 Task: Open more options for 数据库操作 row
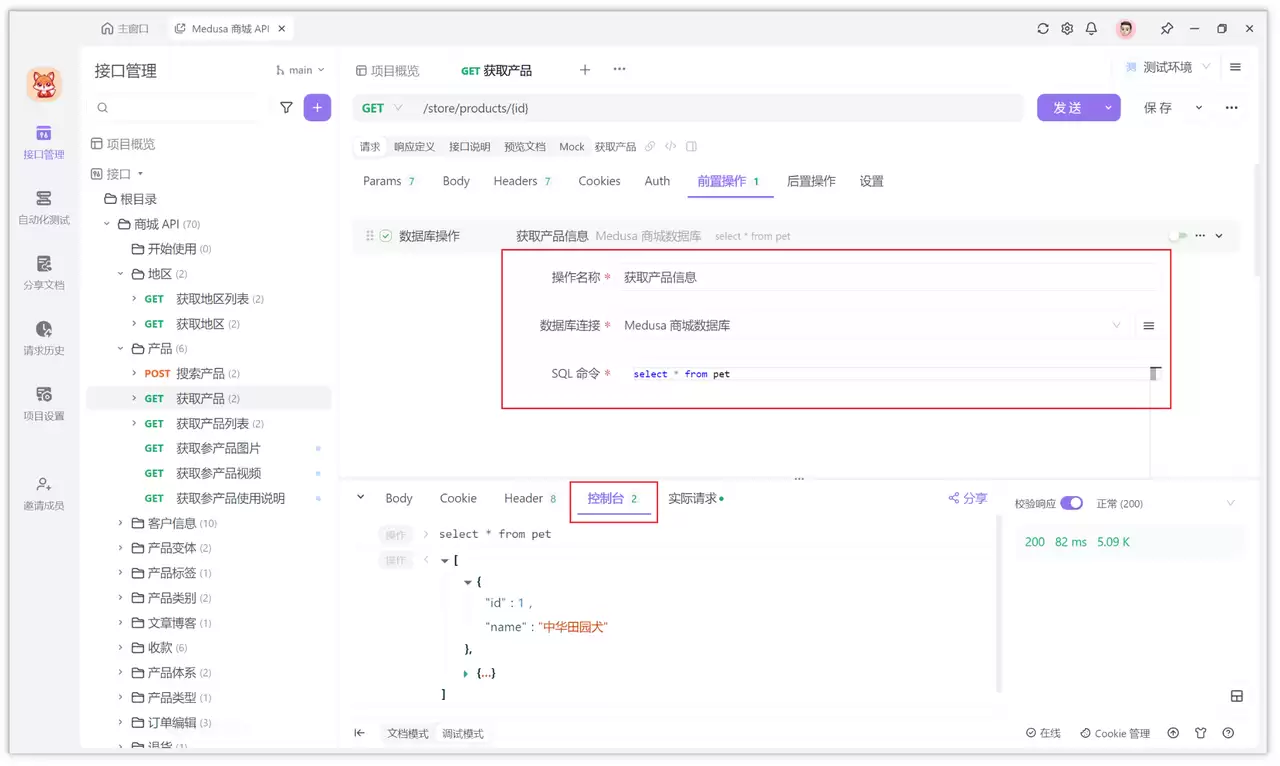click(1200, 236)
